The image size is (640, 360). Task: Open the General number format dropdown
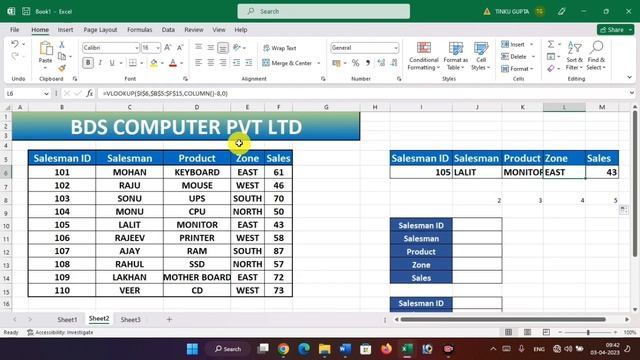[396, 48]
